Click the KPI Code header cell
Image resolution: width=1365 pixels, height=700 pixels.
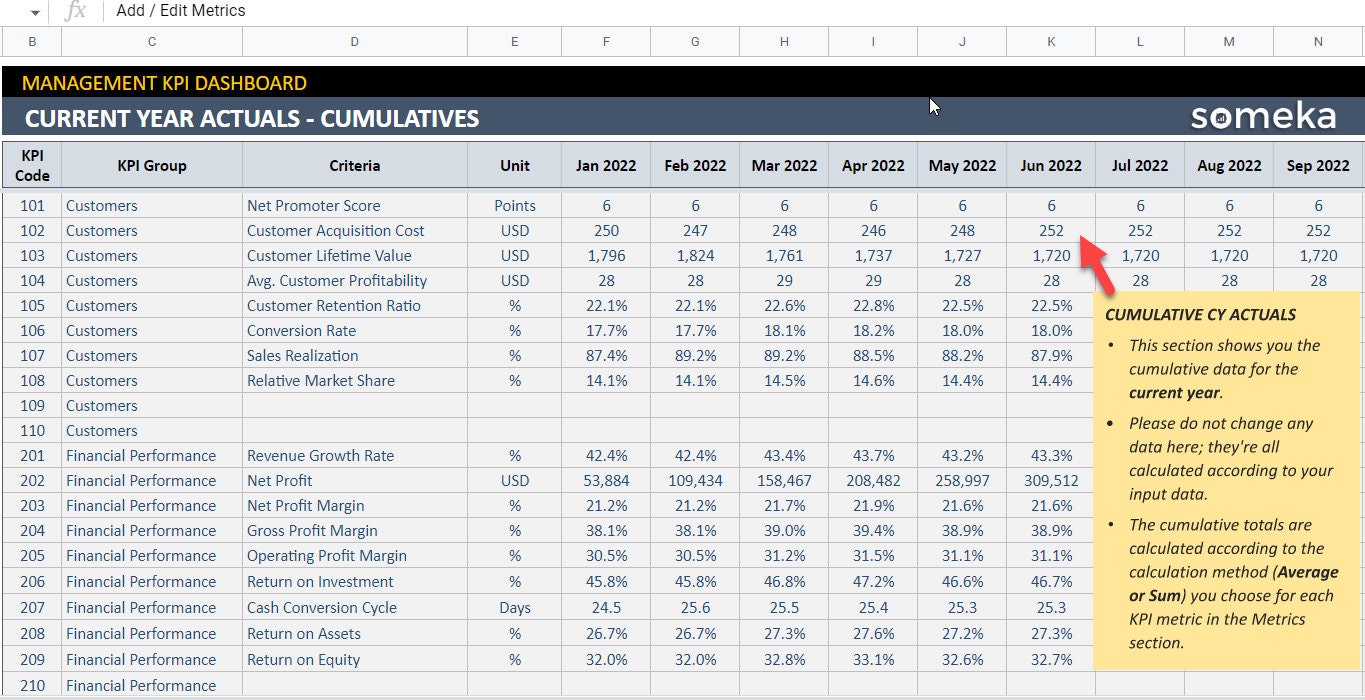(32, 165)
